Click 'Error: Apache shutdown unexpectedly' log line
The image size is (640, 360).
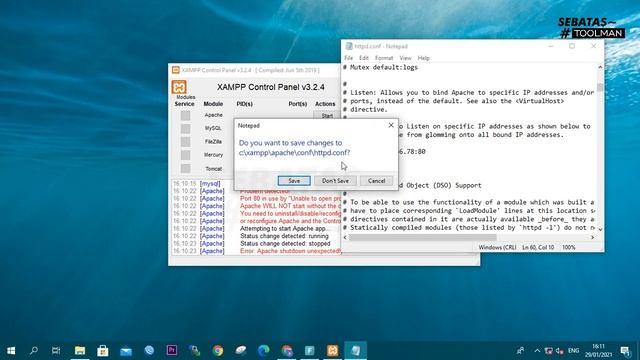[x=290, y=251]
